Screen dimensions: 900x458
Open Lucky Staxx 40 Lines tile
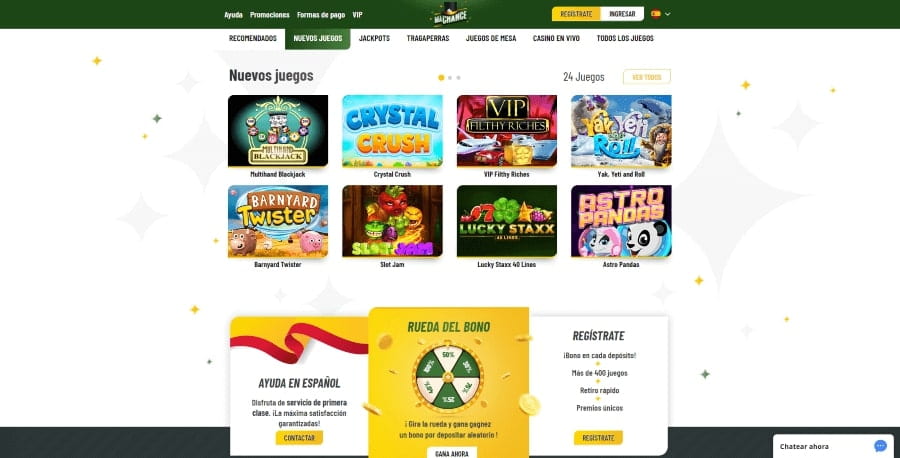point(507,221)
